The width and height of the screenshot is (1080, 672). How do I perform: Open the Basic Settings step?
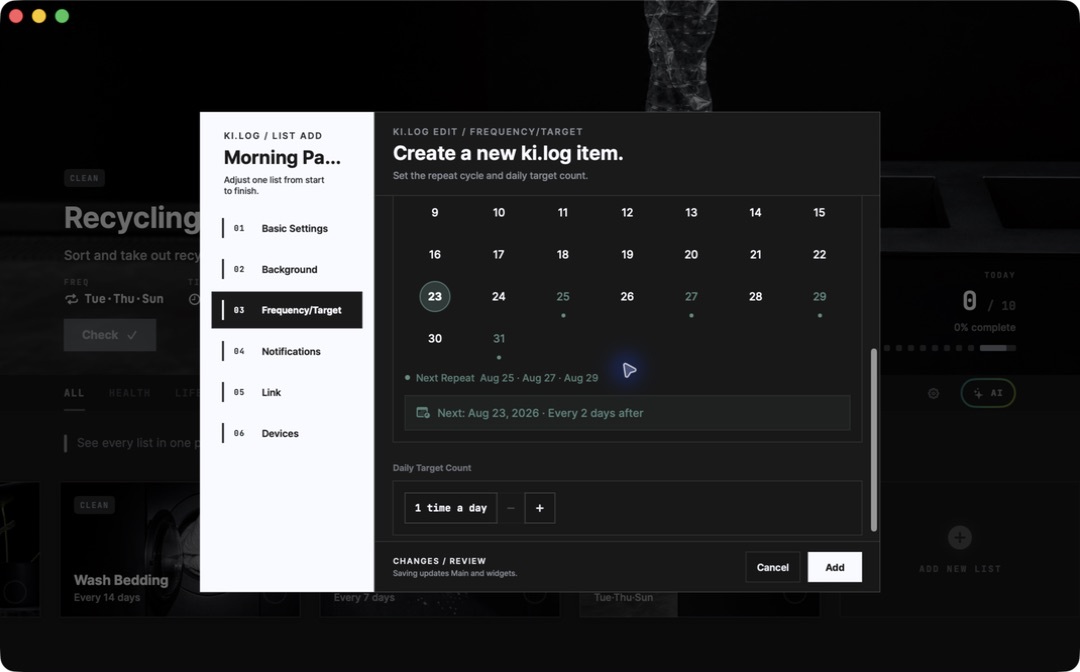pyautogui.click(x=287, y=229)
